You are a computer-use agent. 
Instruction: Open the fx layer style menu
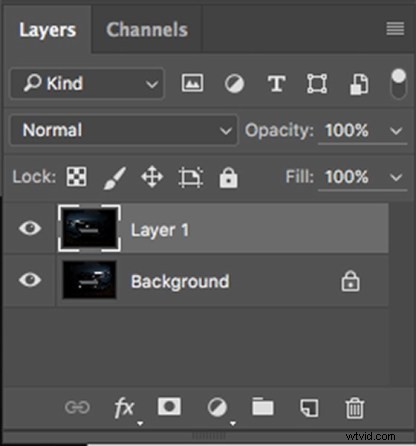pos(124,408)
